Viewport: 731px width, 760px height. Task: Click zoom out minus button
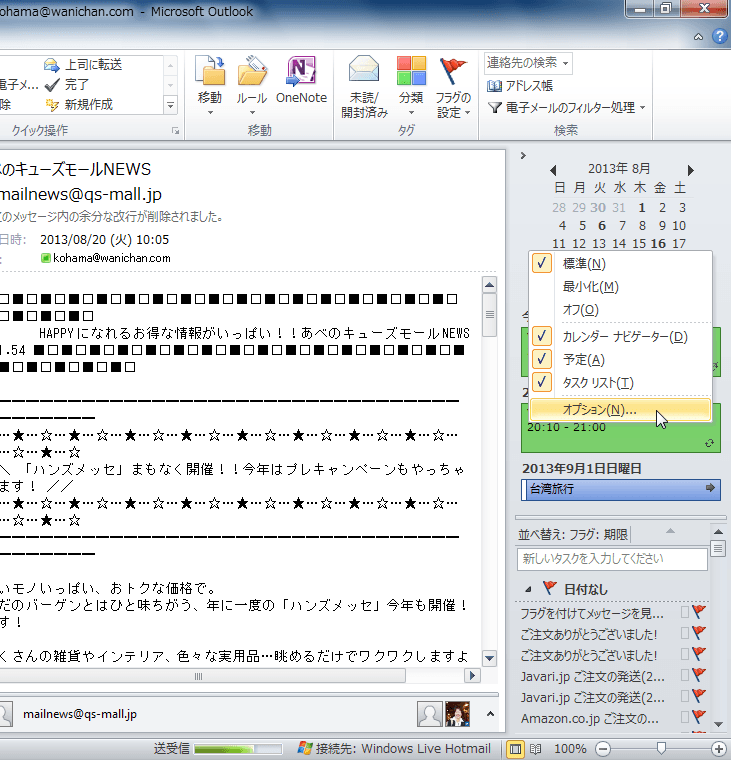[603, 749]
